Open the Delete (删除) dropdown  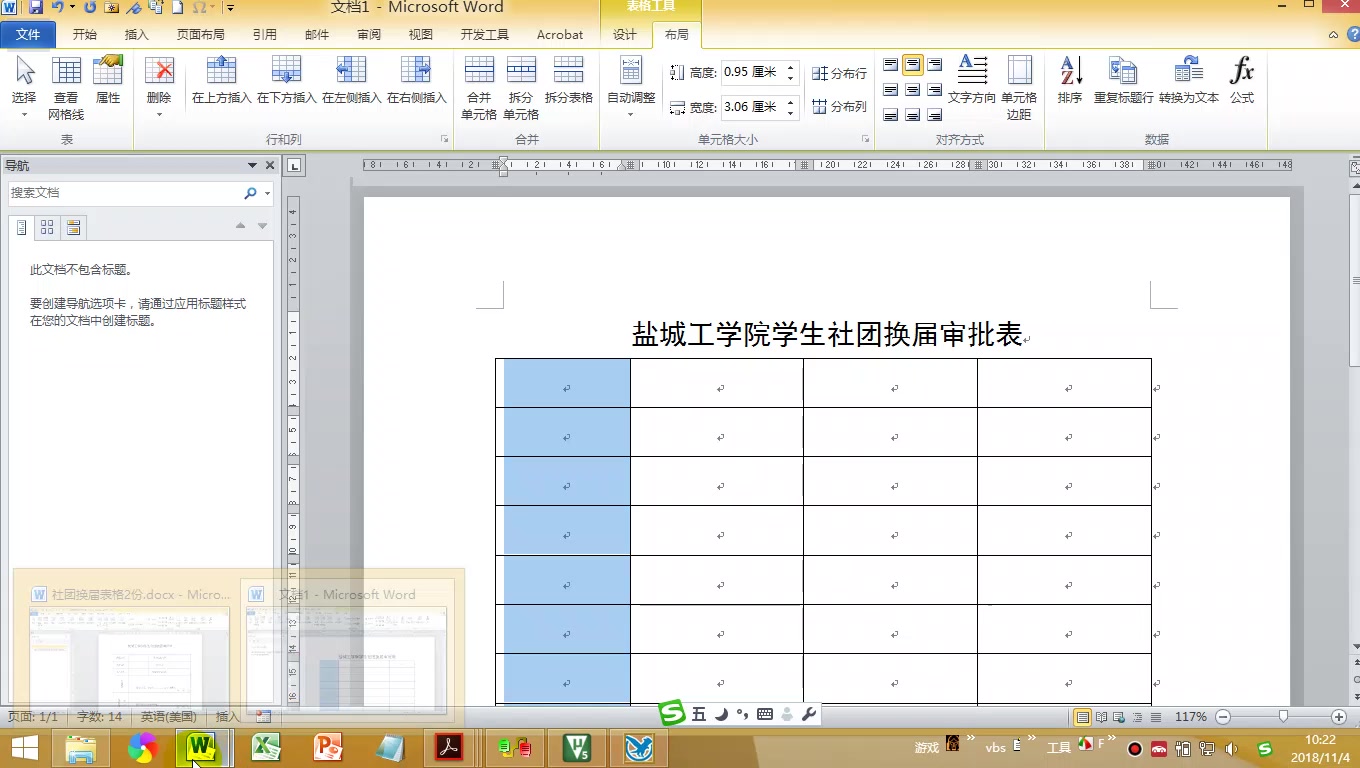[x=159, y=88]
